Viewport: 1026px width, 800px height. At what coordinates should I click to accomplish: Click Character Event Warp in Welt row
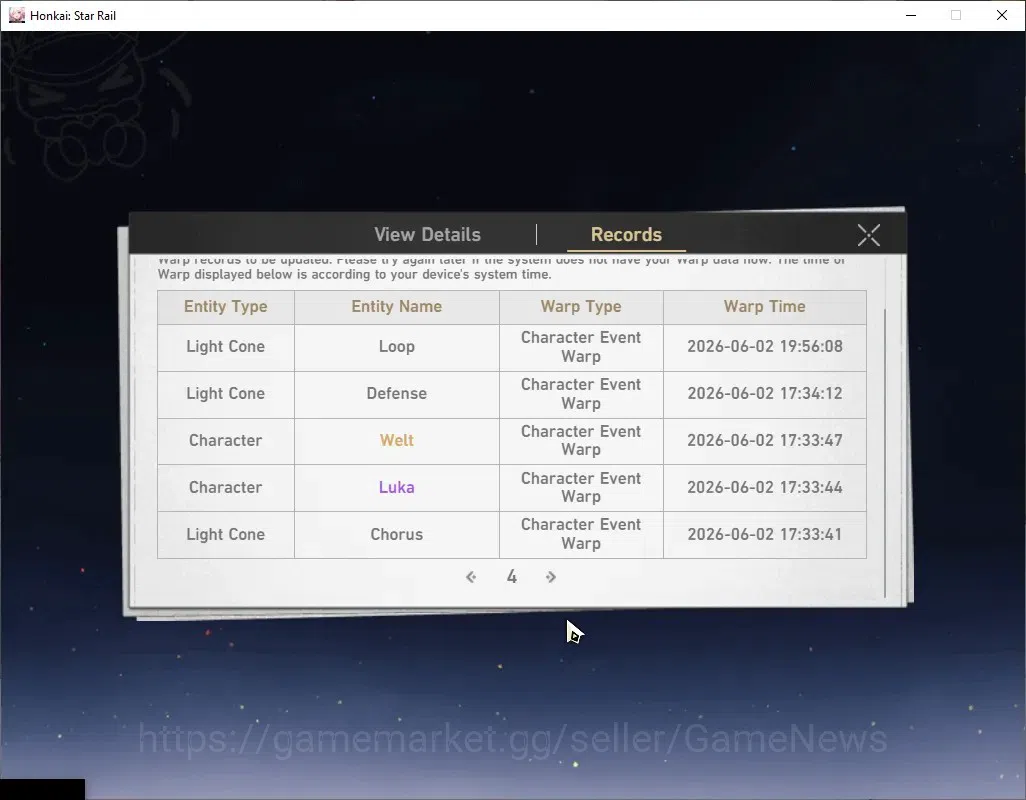click(x=581, y=440)
